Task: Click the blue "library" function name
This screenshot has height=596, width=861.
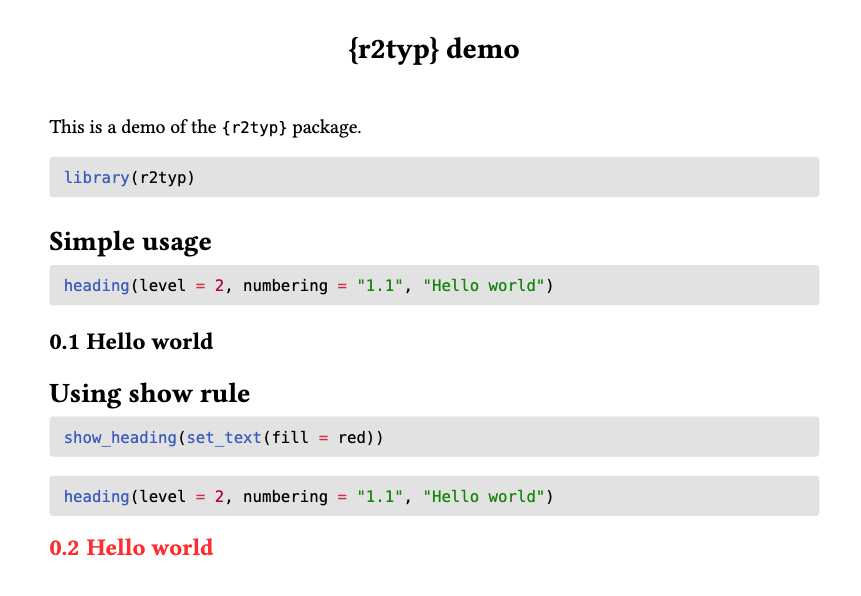Action: 96,178
